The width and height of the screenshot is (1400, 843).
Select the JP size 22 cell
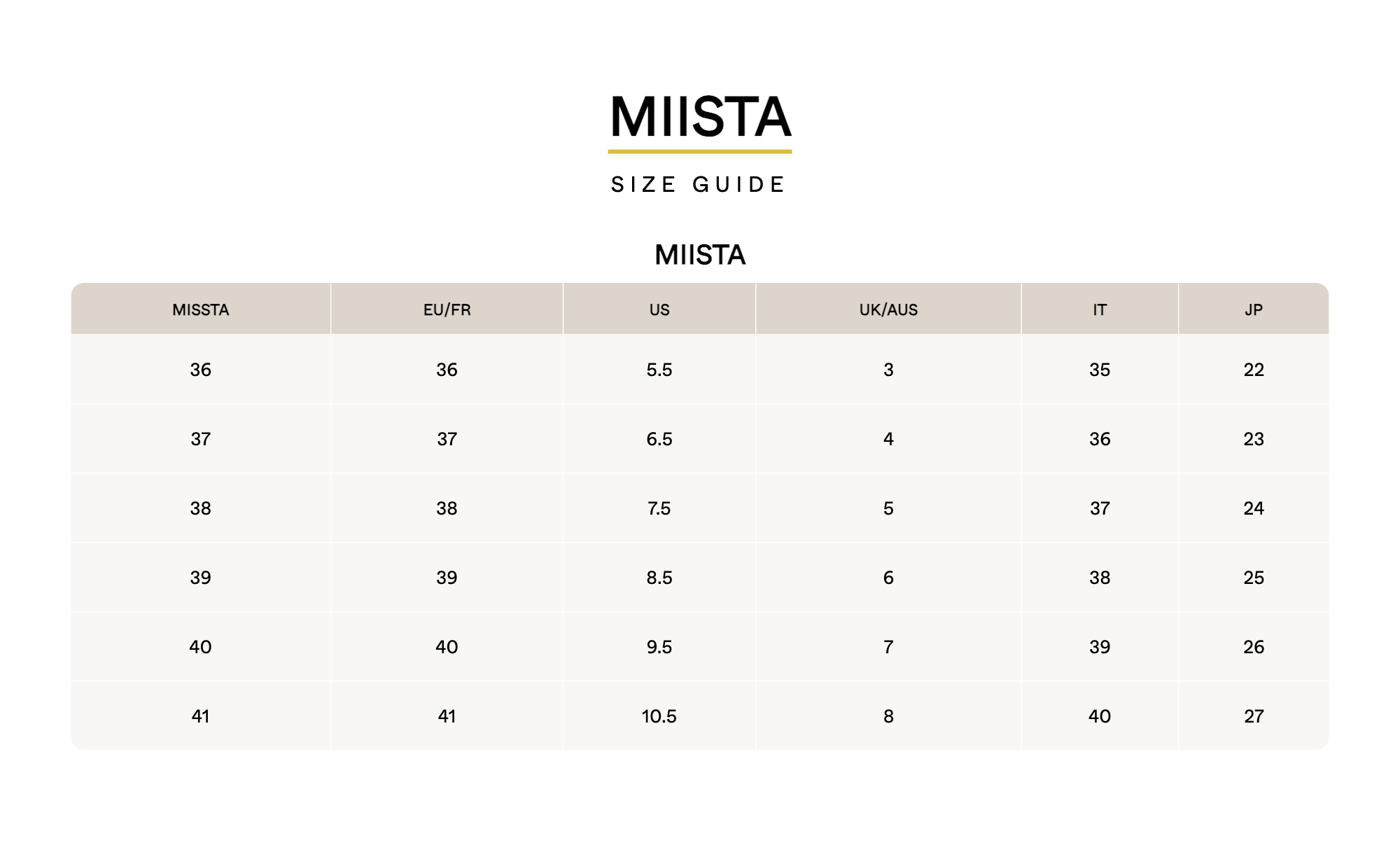pos(1254,370)
